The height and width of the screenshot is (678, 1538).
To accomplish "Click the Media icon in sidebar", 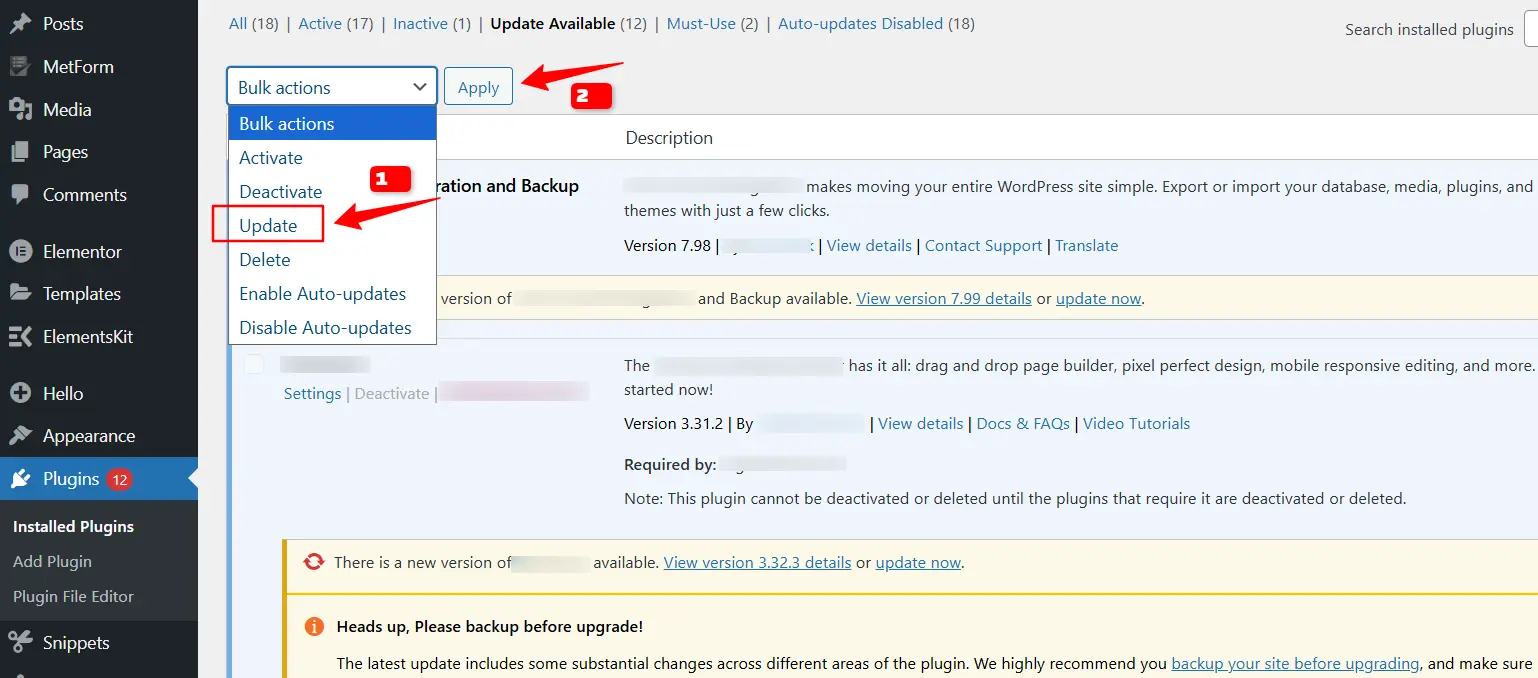I will tap(20, 110).
